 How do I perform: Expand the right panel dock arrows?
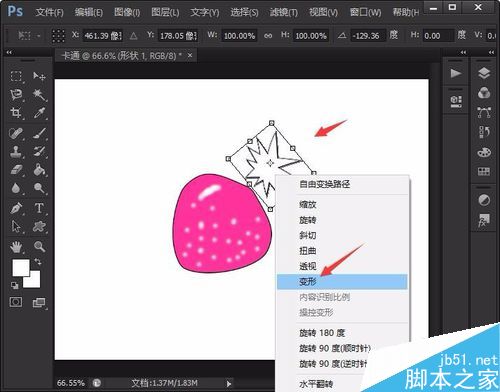(491, 52)
